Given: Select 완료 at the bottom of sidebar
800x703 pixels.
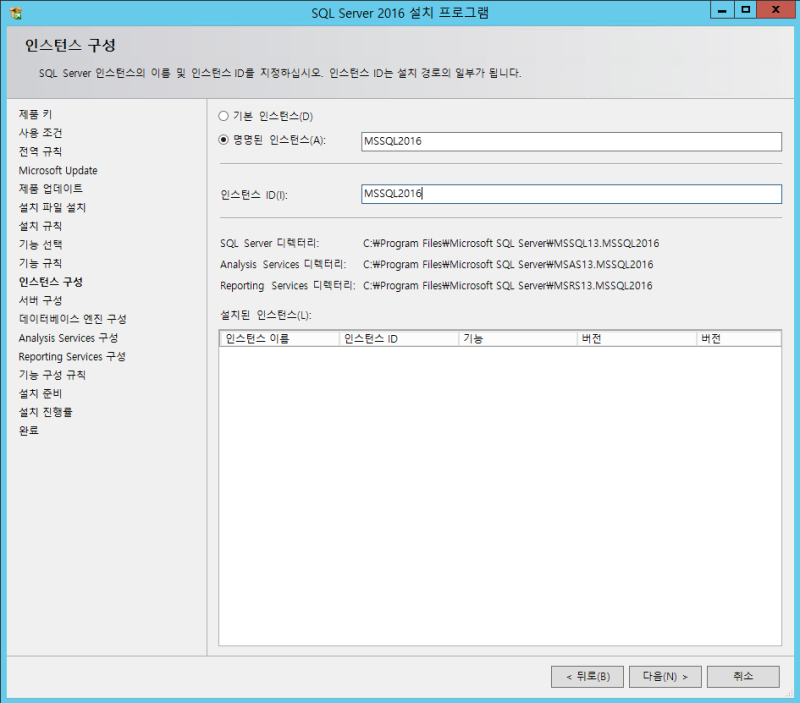Looking at the screenshot, I should tap(26, 430).
